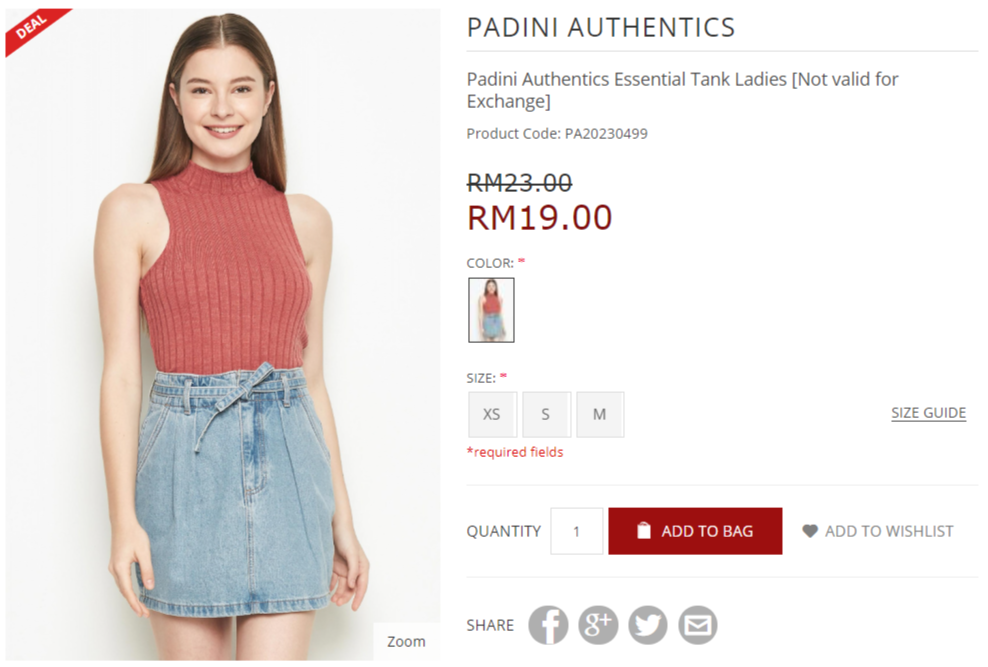
Task: Click the ADD TO BAG button
Action: [x=695, y=531]
